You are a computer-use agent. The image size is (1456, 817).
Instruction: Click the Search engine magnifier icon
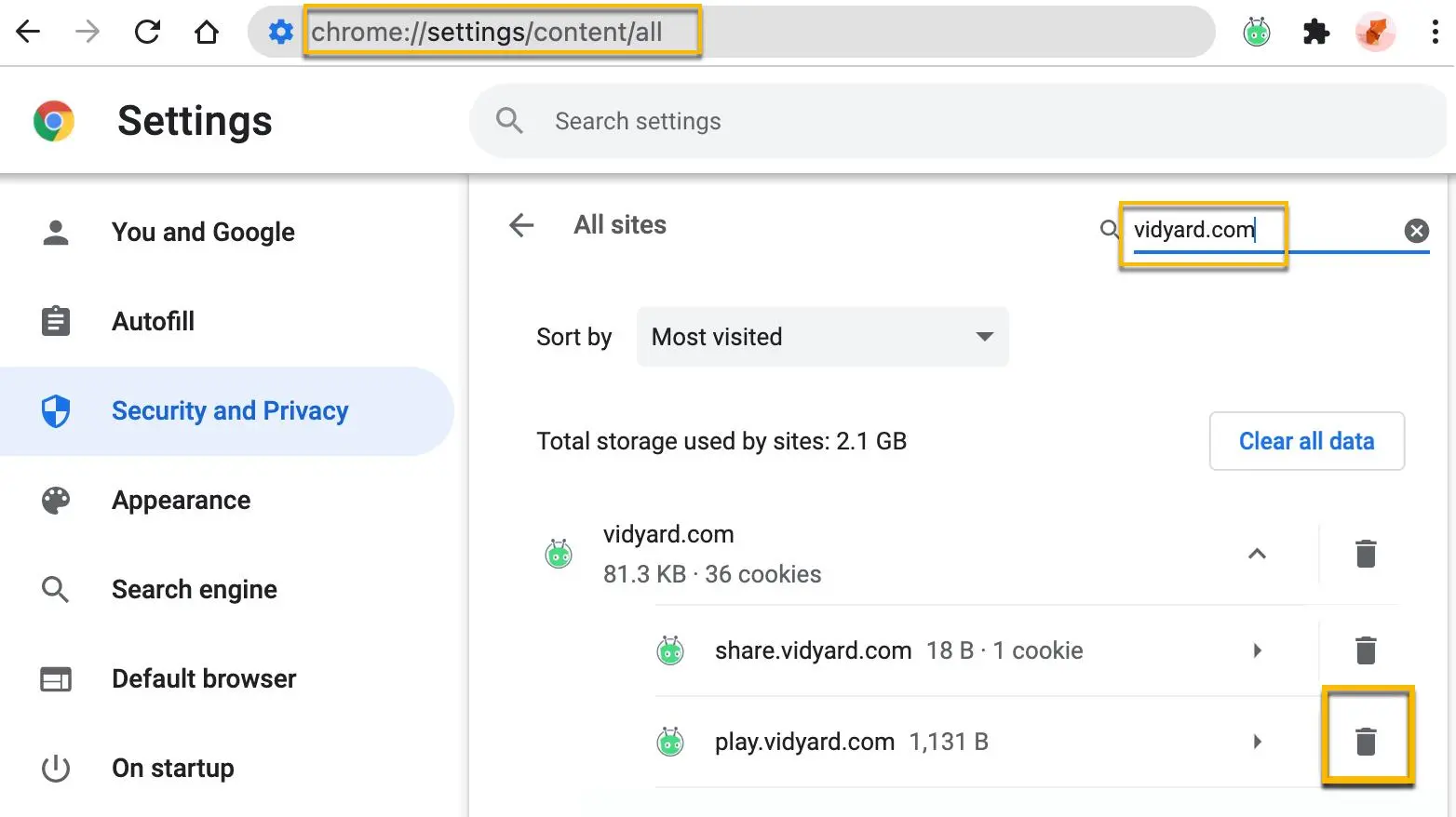[56, 590]
